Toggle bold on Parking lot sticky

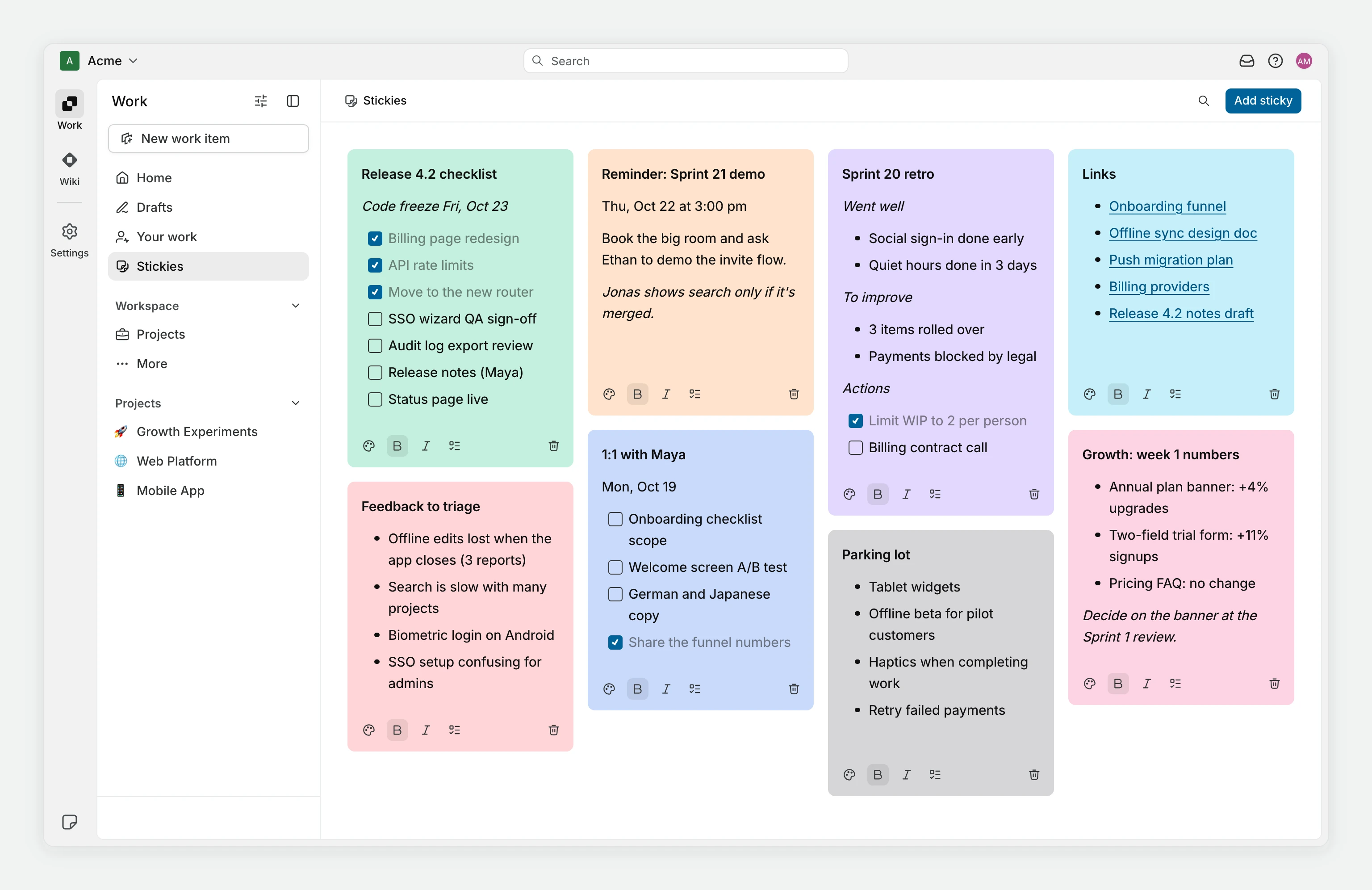point(878,775)
